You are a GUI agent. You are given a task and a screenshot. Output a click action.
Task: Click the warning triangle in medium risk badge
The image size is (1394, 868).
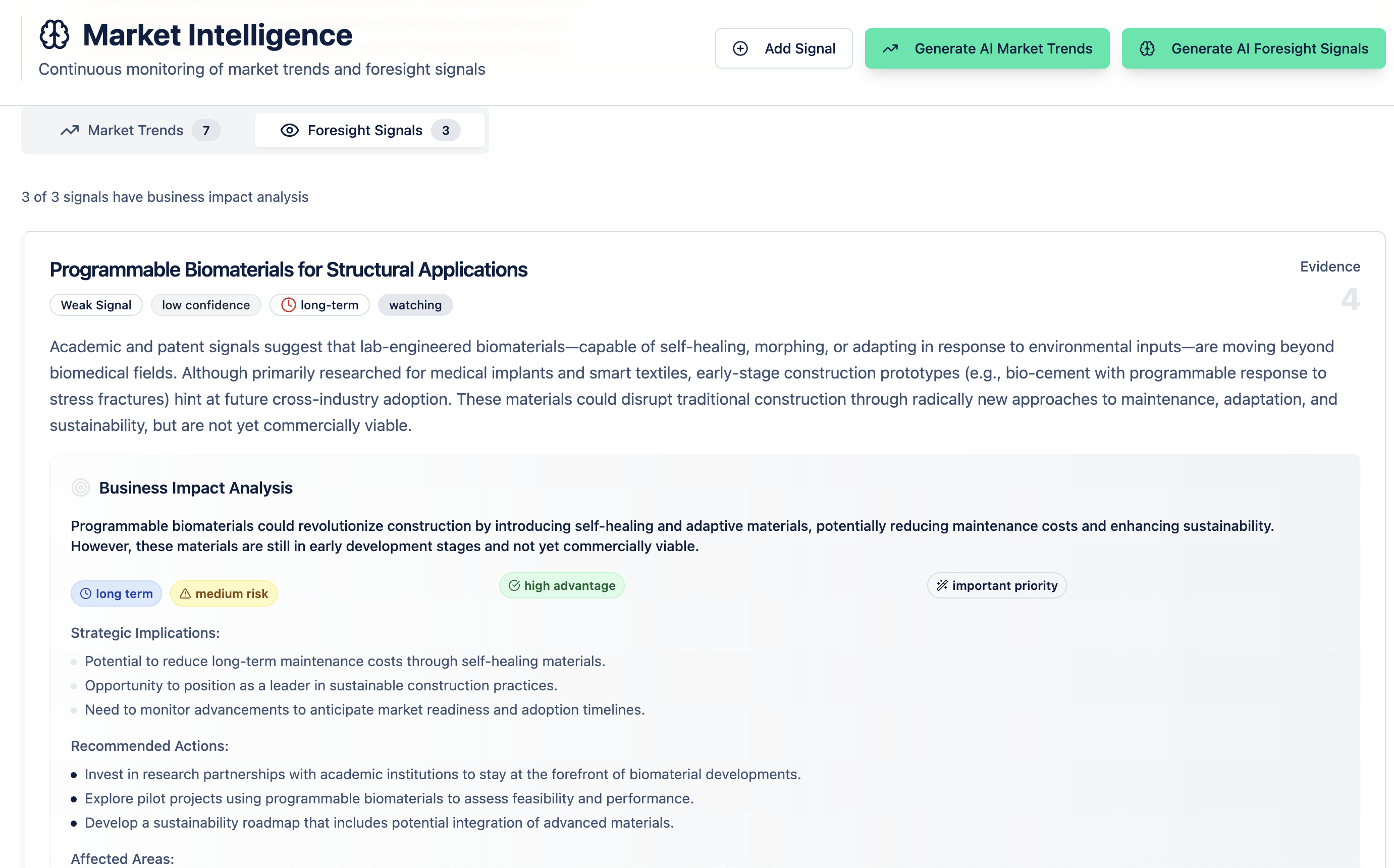click(185, 593)
